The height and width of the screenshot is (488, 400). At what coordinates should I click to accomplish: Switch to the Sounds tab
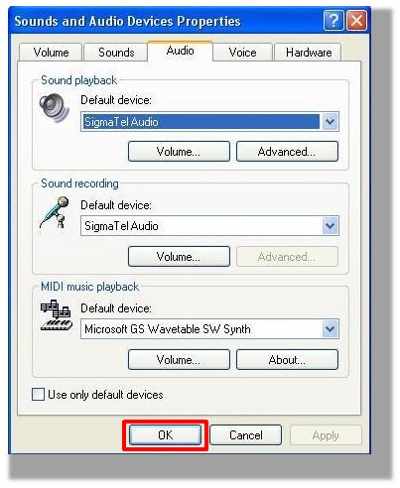pos(116,52)
